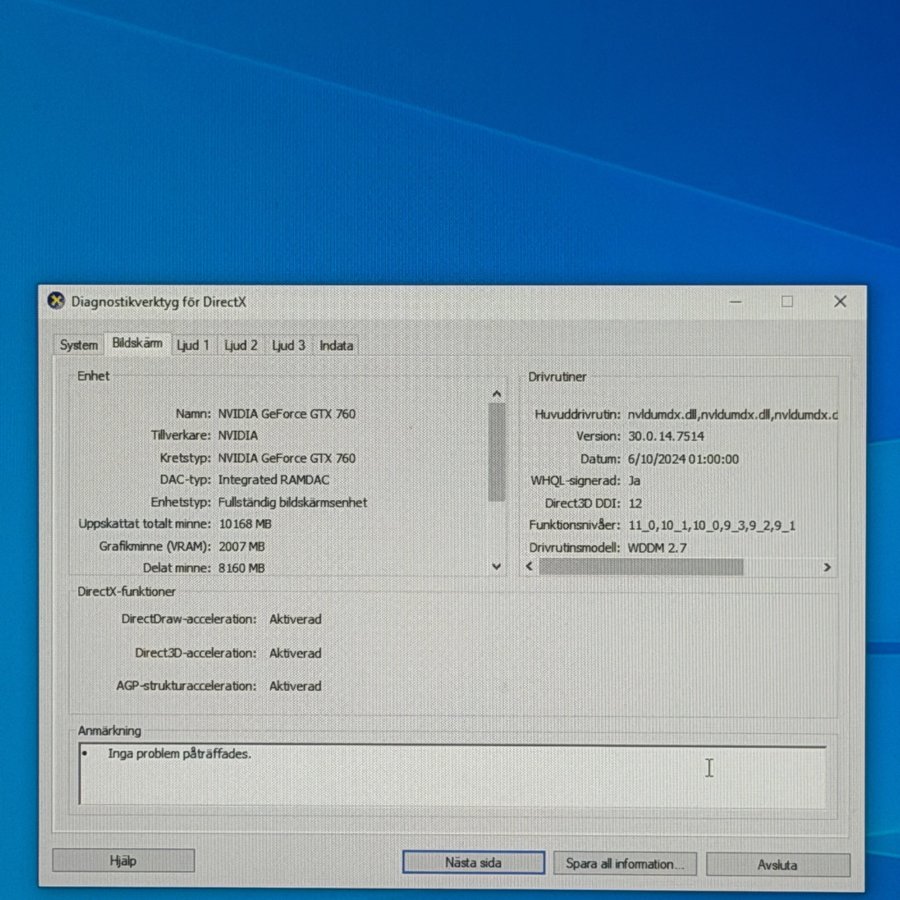Open the Indata tab
900x900 pixels.
[x=336, y=345]
